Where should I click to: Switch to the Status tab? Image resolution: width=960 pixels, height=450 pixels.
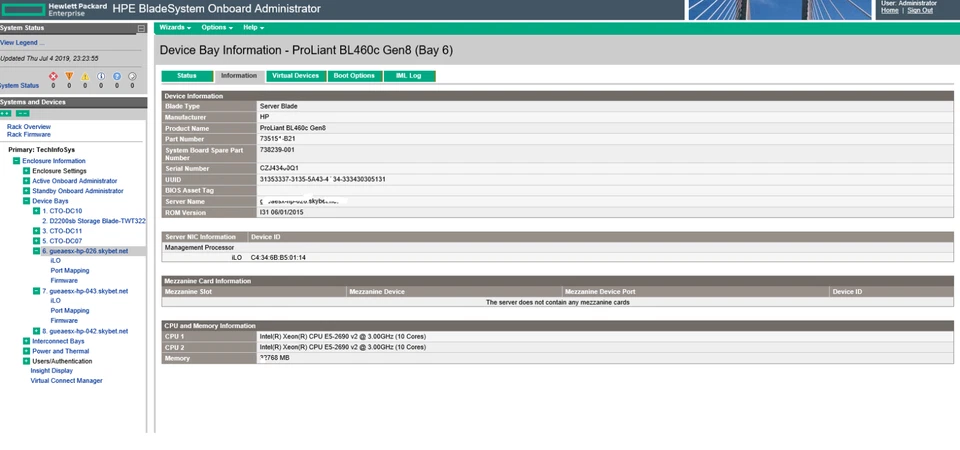[187, 76]
